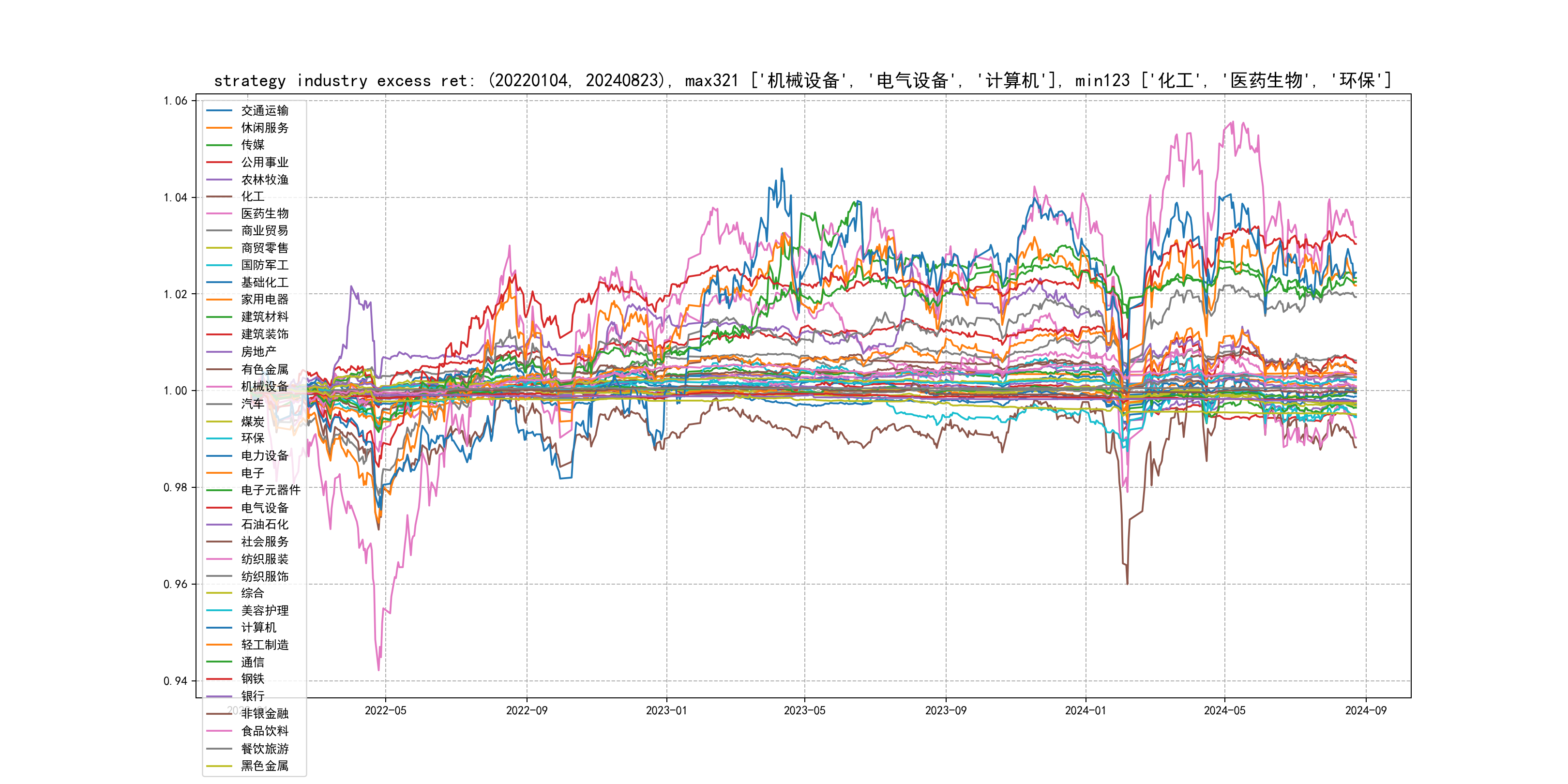Click the 国防军工 legend label

pyautogui.click(x=264, y=265)
